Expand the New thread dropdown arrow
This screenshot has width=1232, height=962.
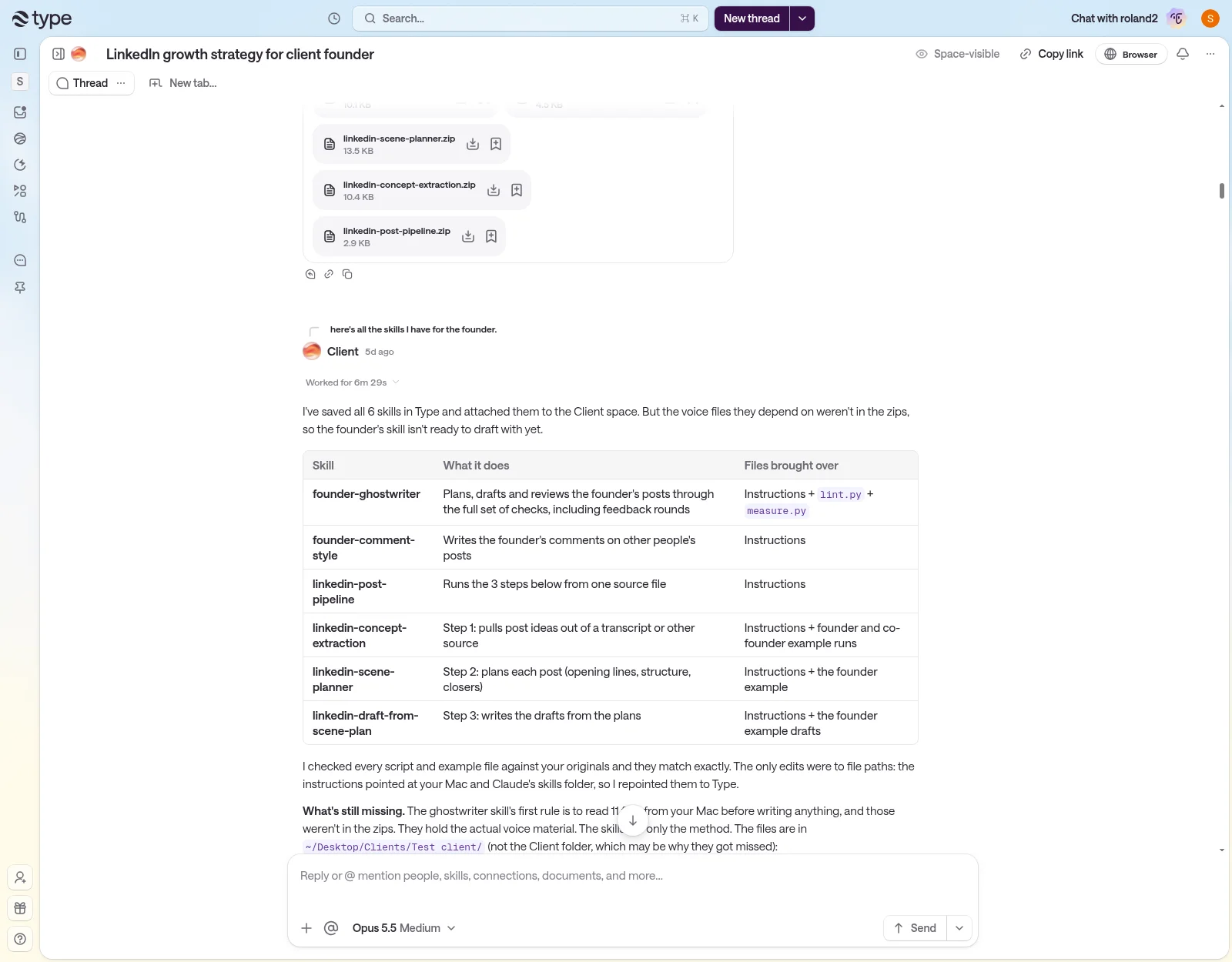pyautogui.click(x=802, y=18)
